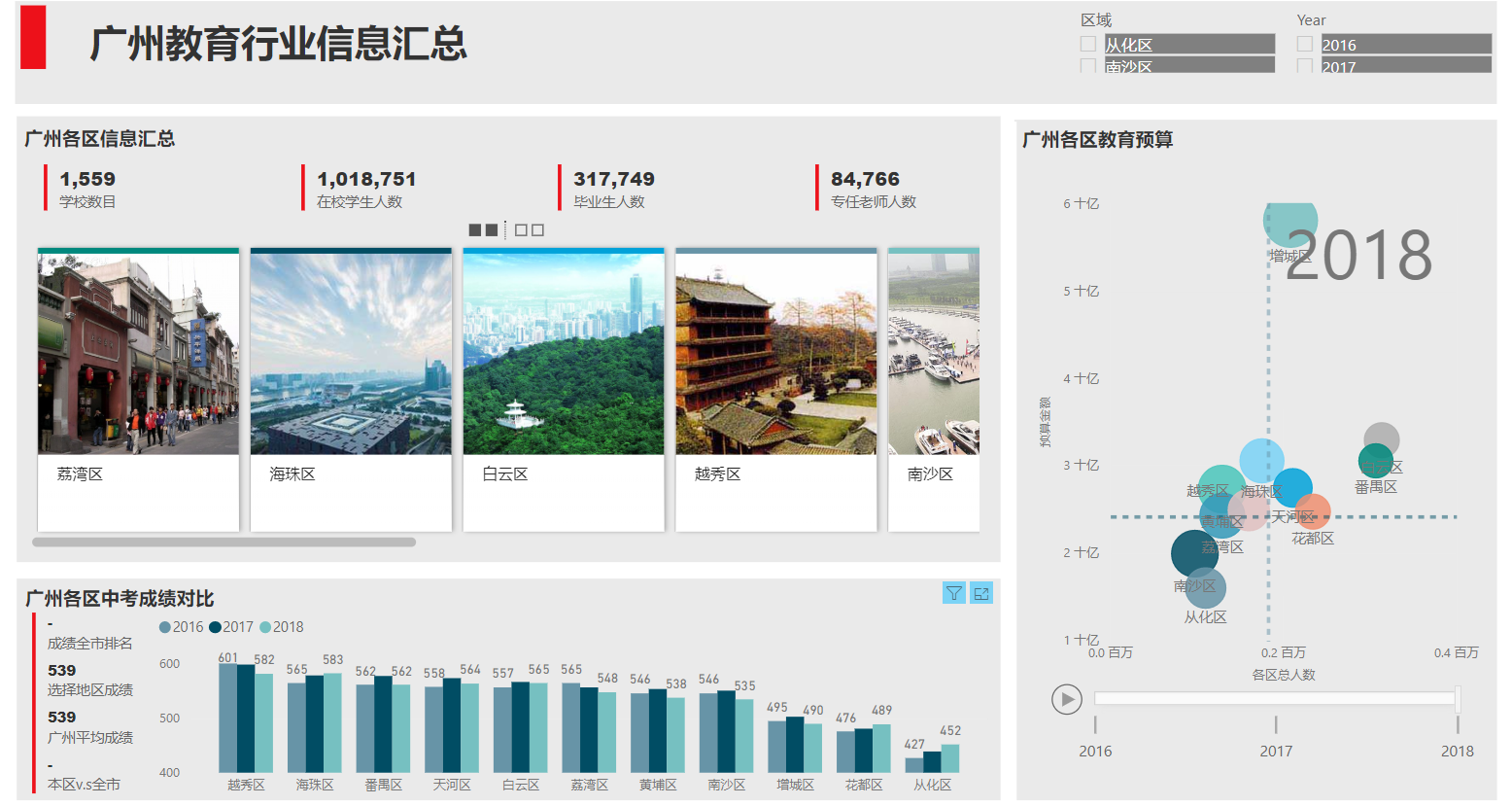1512x806 pixels.
Task: Open the filter icon on 中考成绩对比 chart
Action: (953, 593)
